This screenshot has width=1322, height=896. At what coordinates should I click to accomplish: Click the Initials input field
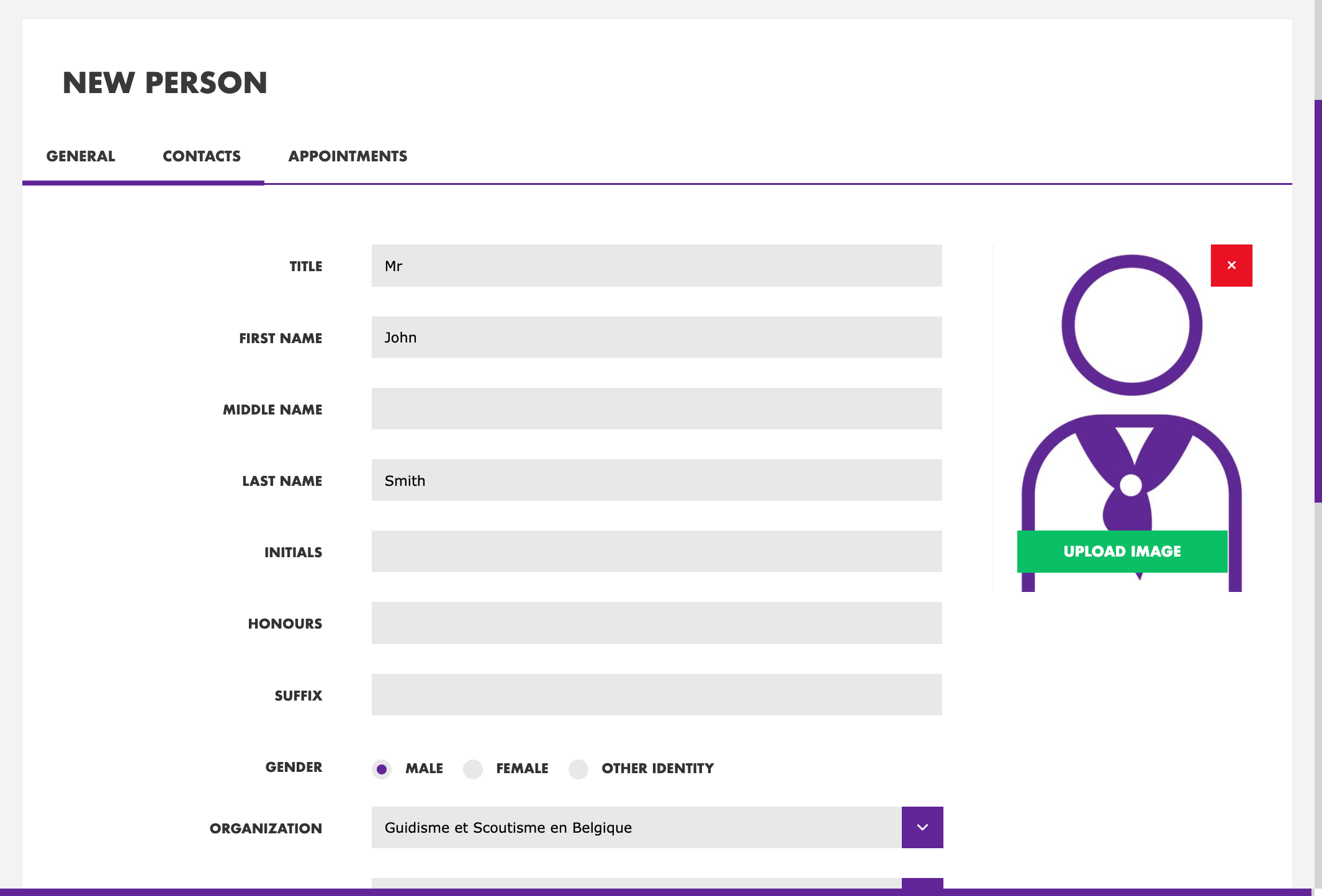657,552
